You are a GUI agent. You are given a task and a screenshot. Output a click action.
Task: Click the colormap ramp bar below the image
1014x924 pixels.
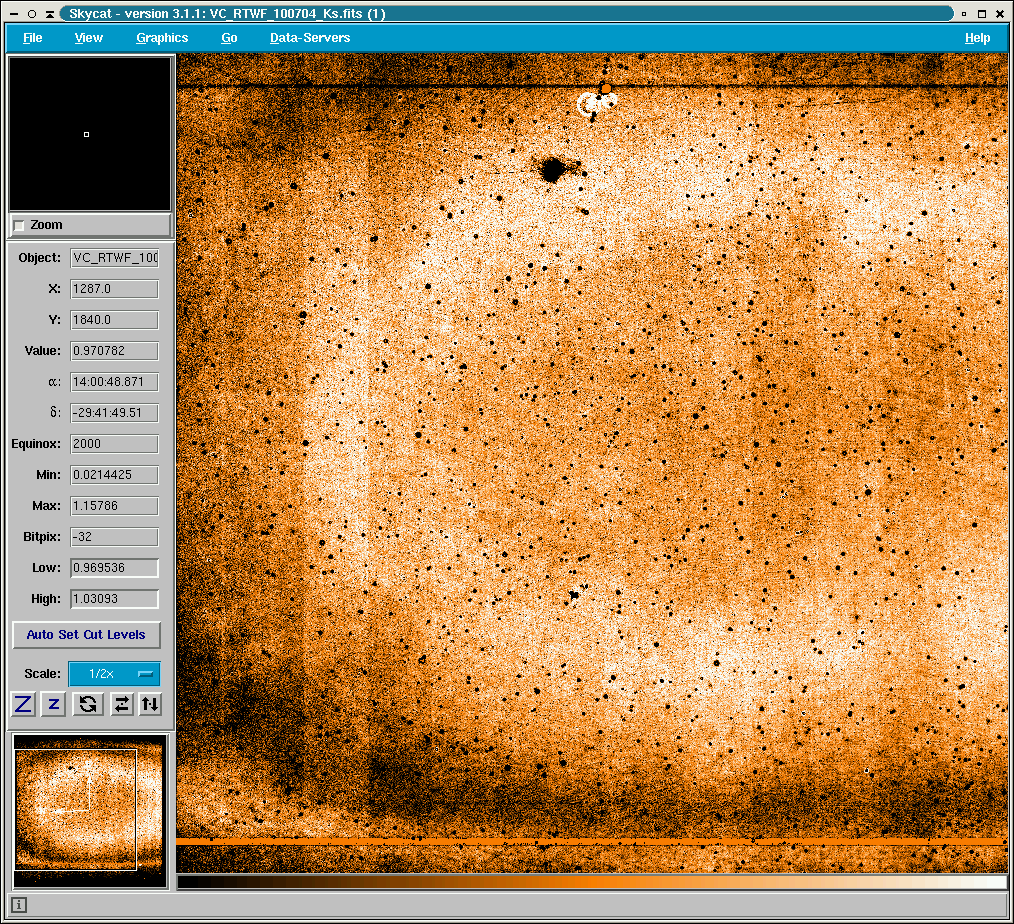pos(591,882)
